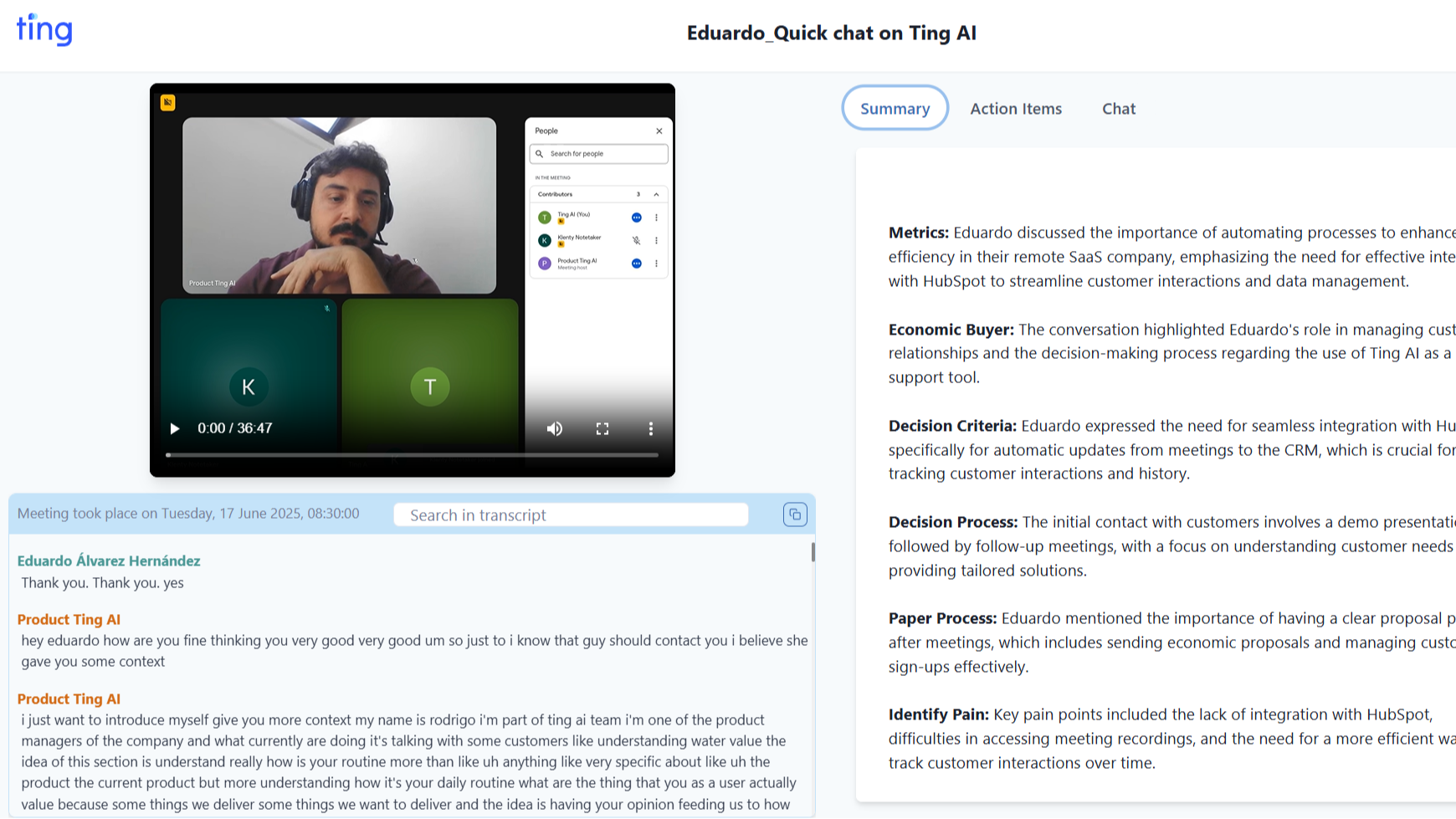Switch to the Action Items tab
Screen dimensions: 1456x819
pos(1016,109)
